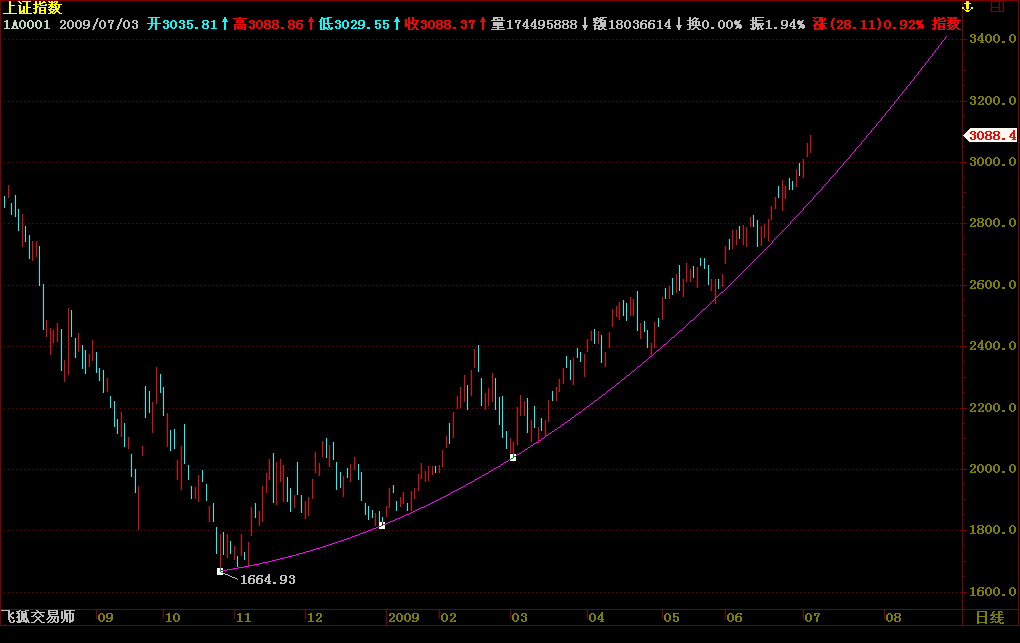Click the 02 month marker on time axis

[x=449, y=618]
